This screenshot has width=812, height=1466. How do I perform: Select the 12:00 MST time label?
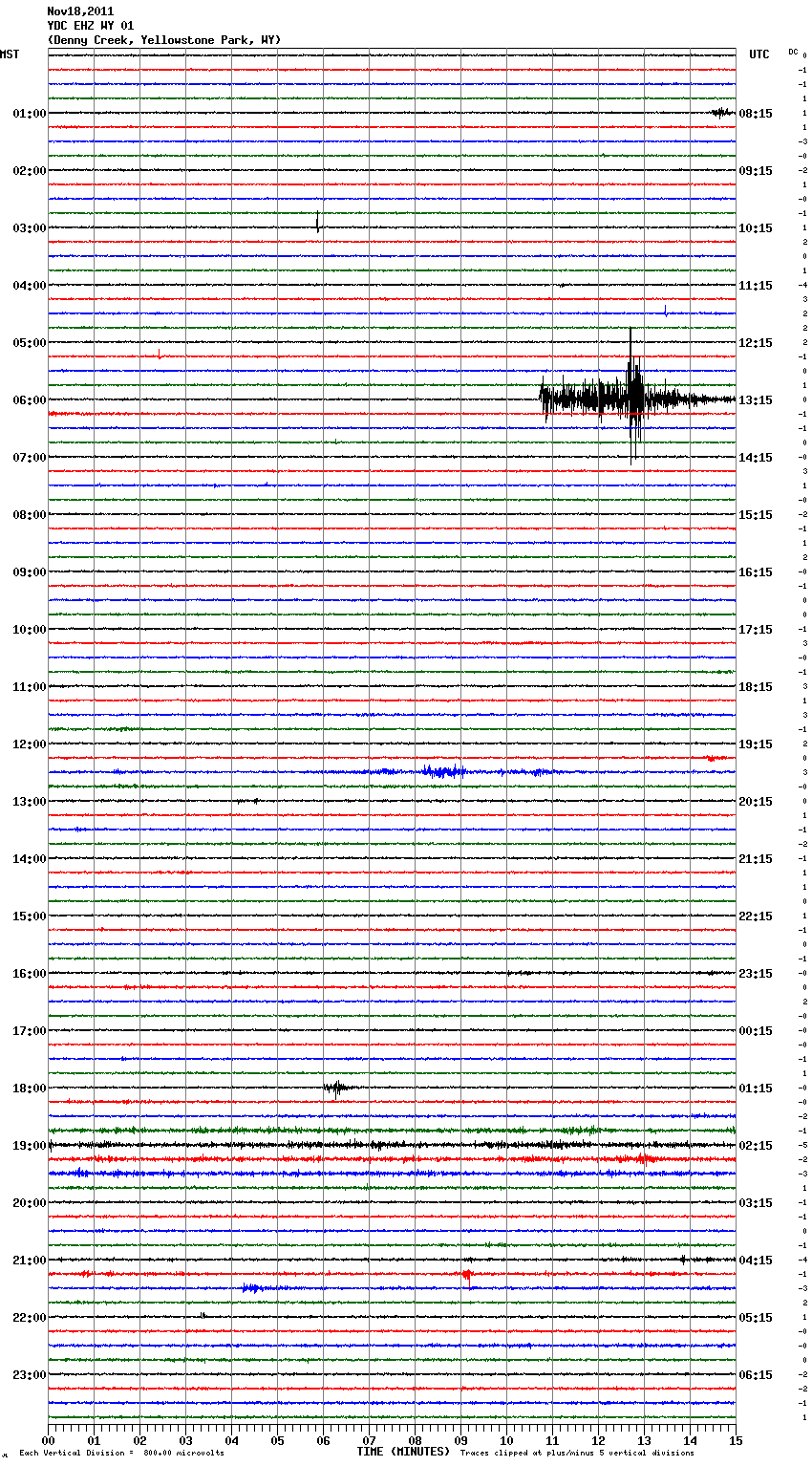pyautogui.click(x=29, y=744)
